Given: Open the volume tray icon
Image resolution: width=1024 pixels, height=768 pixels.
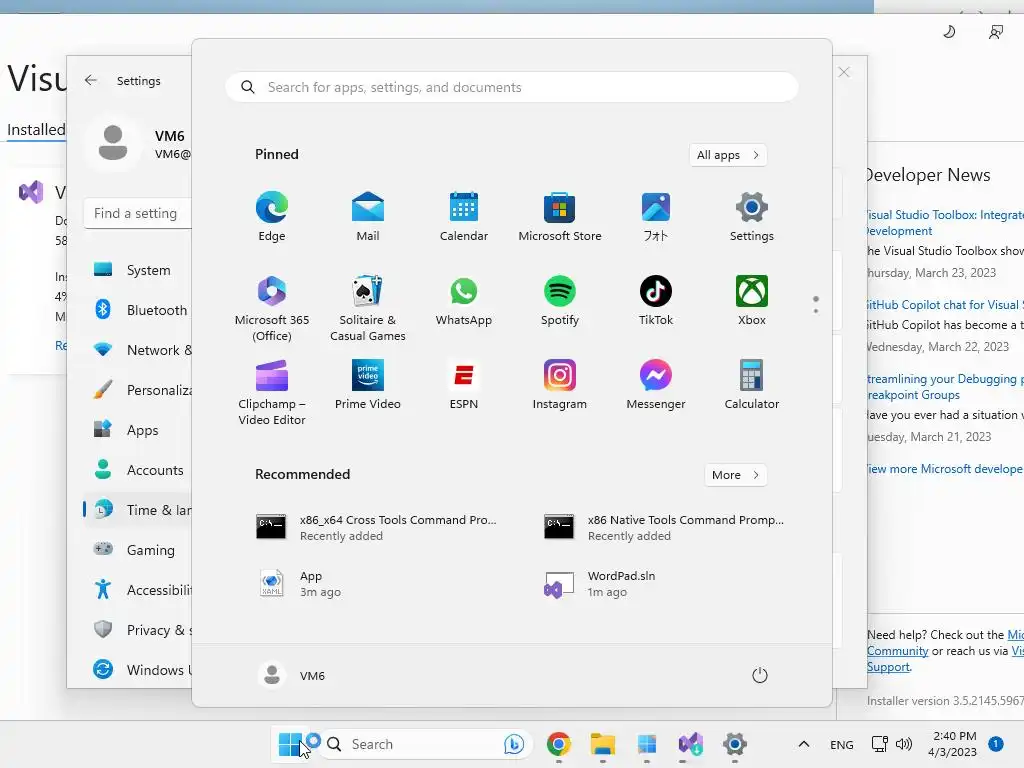Looking at the screenshot, I should [904, 744].
